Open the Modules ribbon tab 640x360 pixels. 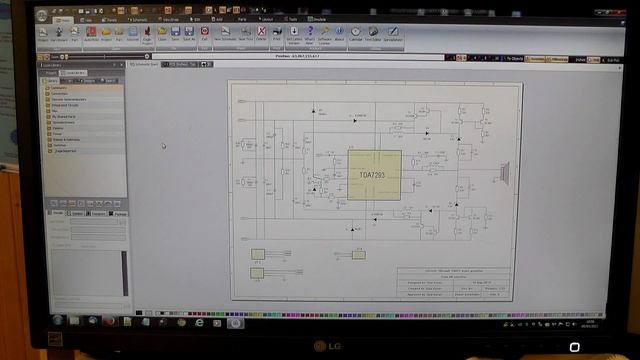click(x=317, y=19)
